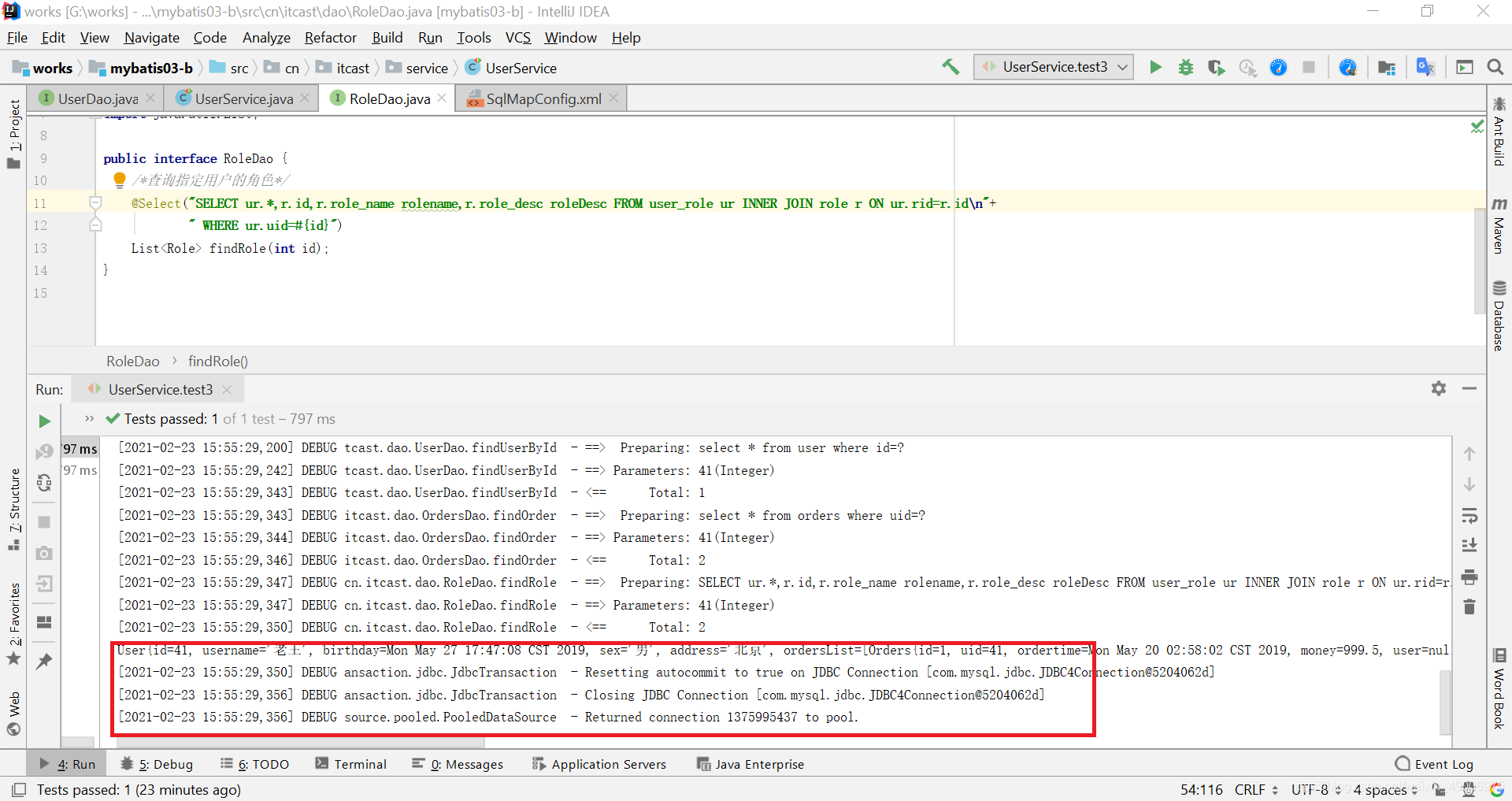Print console output with the printer icon

(x=1469, y=577)
